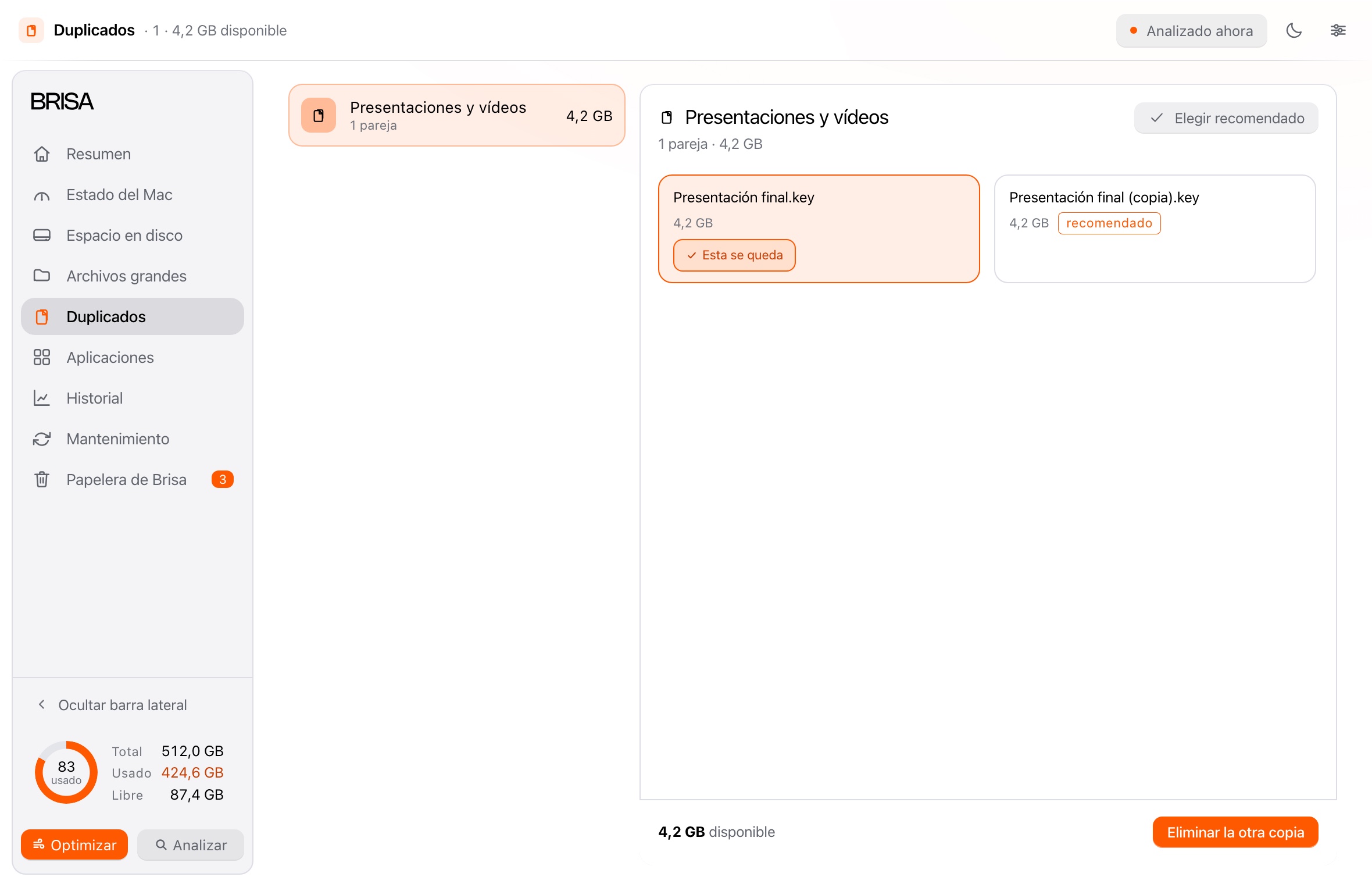Viewport: 1372px width, 884px height.
Task: Click the recomendado tag
Action: click(x=1109, y=223)
